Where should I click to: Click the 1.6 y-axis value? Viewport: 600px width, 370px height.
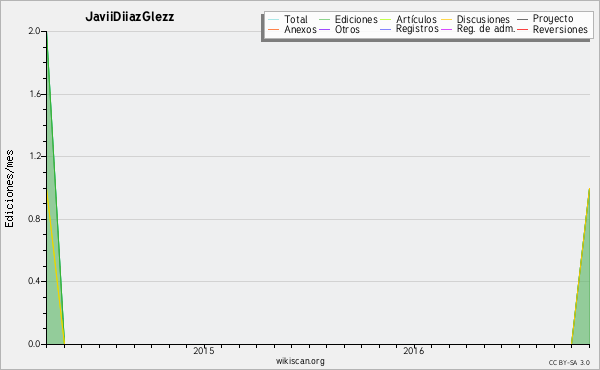35,94
